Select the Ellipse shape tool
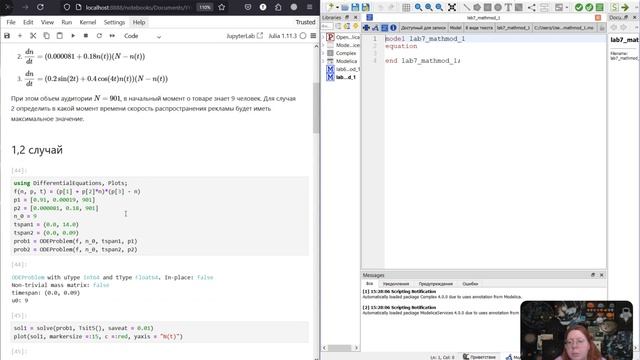Image resolution: width=640 pixels, height=360 pixels. point(498,7)
